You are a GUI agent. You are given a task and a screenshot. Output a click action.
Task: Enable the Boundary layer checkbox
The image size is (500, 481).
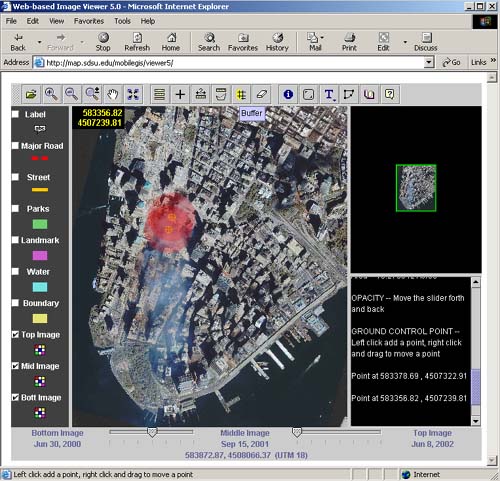tap(15, 303)
